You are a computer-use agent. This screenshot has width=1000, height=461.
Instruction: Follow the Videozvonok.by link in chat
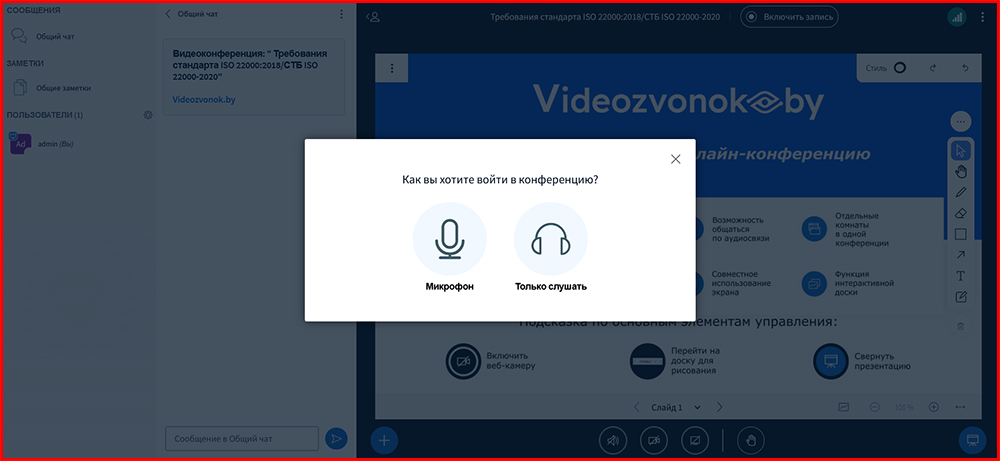pos(203,100)
